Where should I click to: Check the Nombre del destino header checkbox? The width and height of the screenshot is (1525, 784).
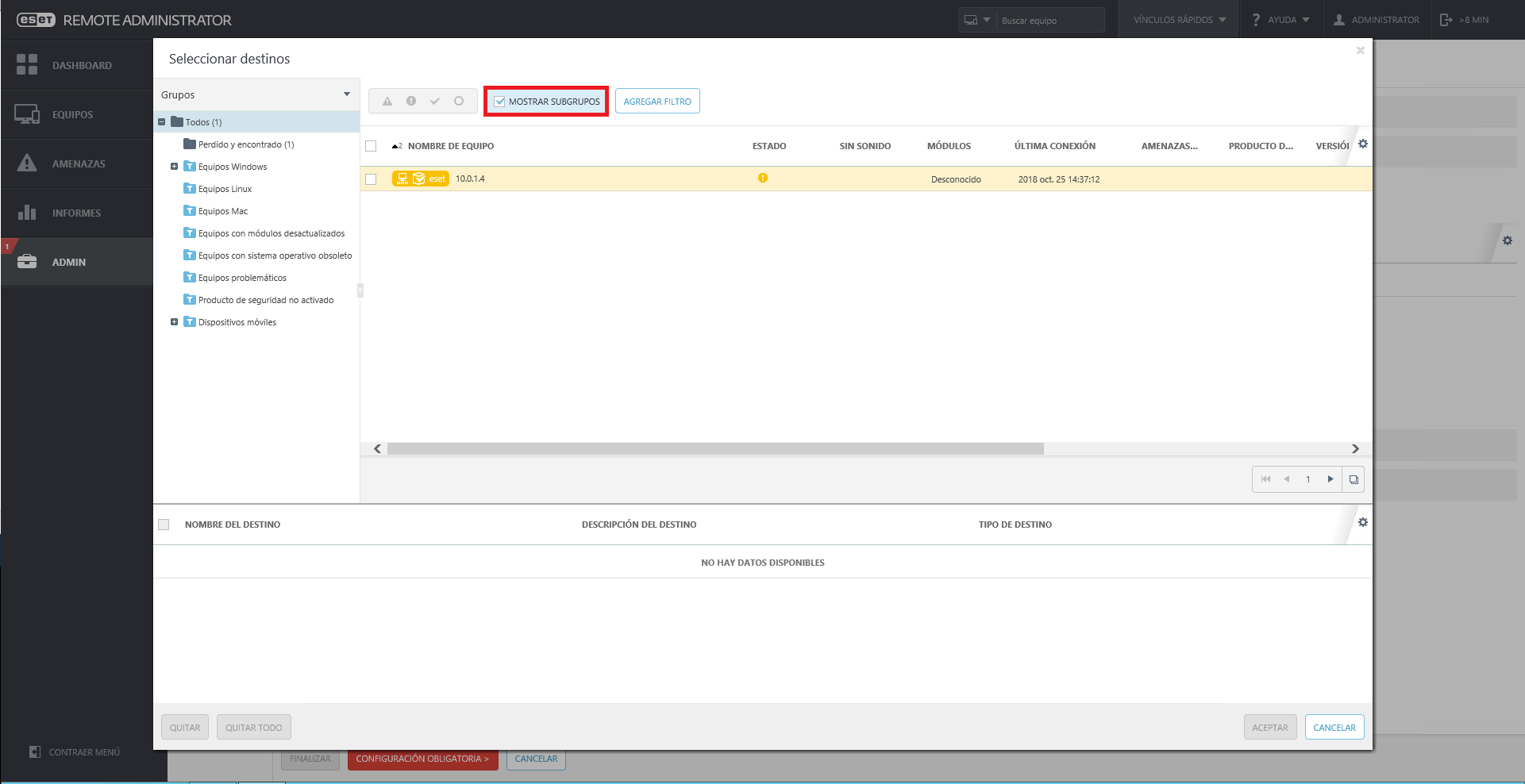[x=164, y=525]
